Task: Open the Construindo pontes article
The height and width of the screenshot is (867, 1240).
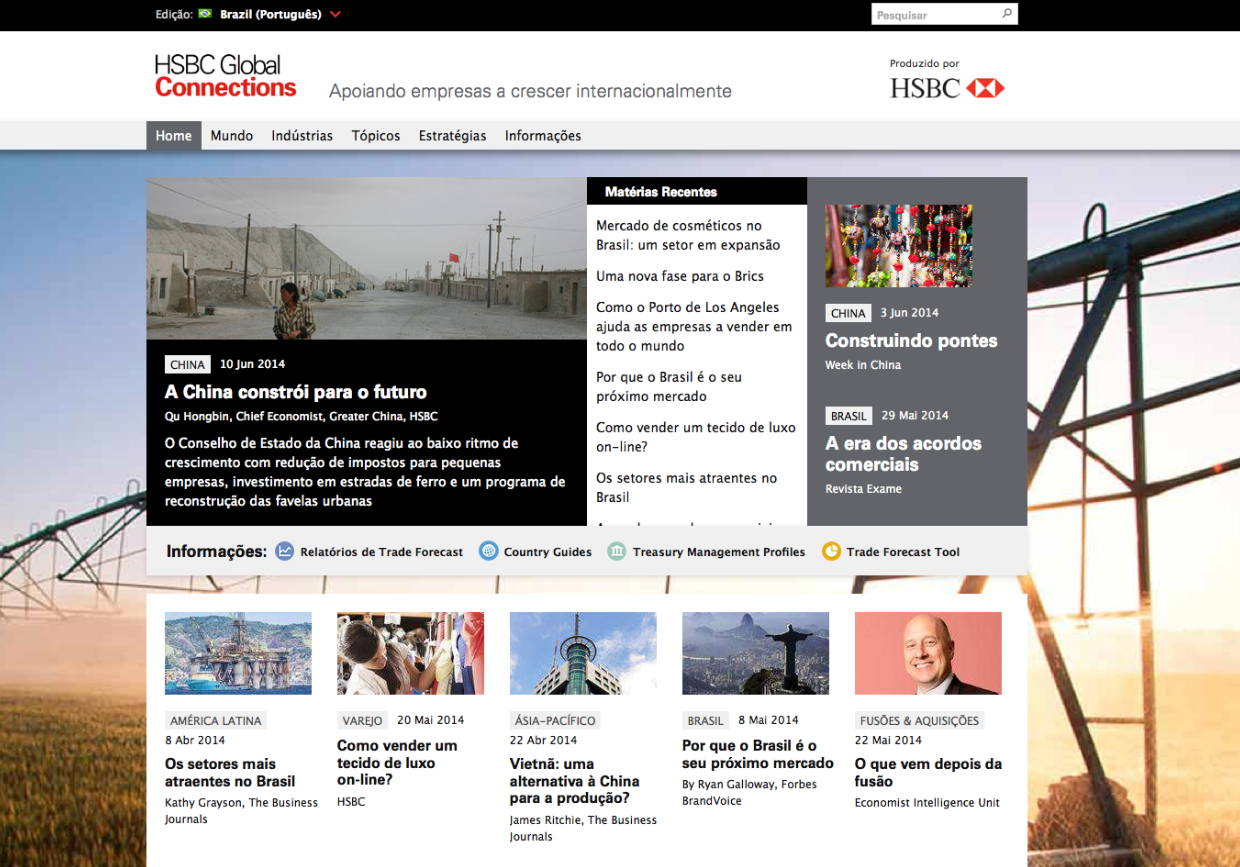Action: 911,341
